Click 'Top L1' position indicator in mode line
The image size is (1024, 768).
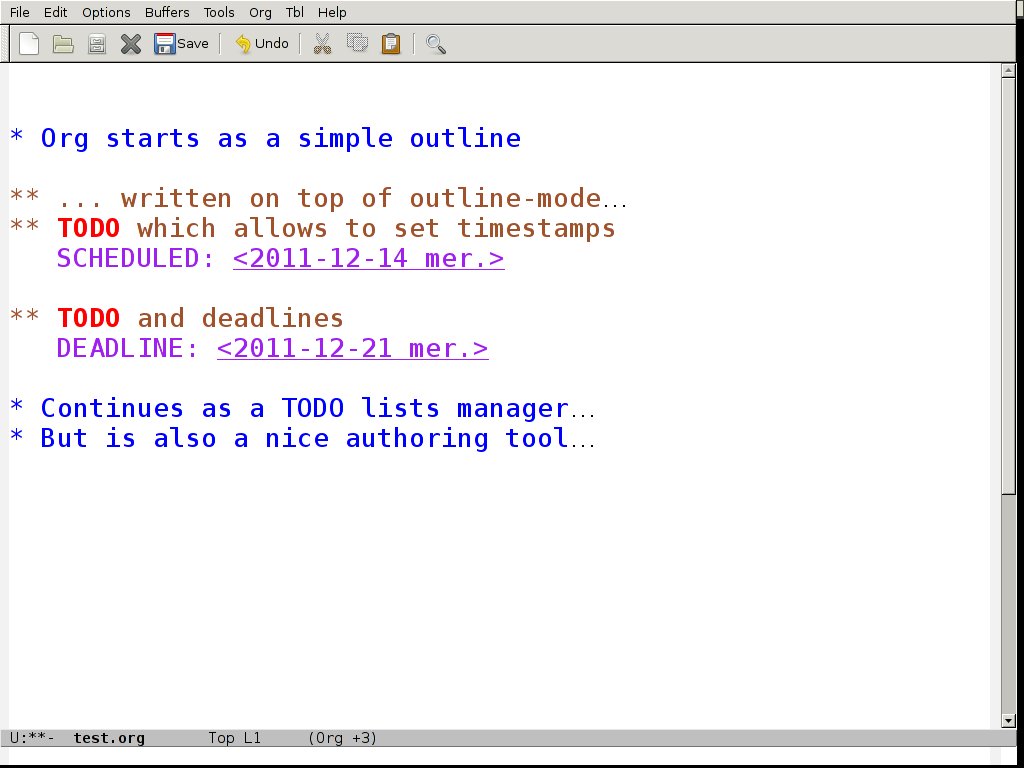pos(234,738)
